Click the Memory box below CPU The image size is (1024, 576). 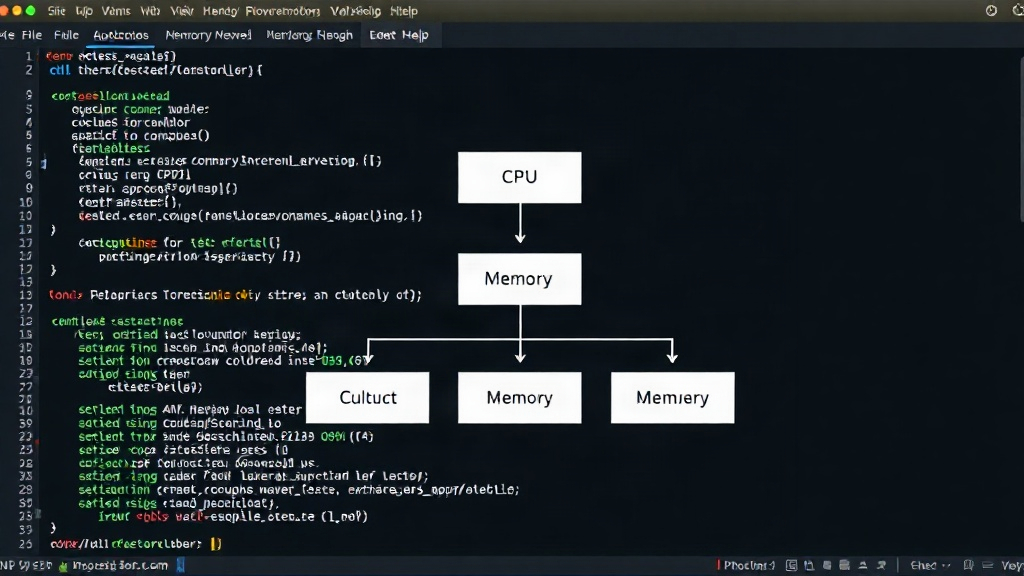[x=520, y=279]
